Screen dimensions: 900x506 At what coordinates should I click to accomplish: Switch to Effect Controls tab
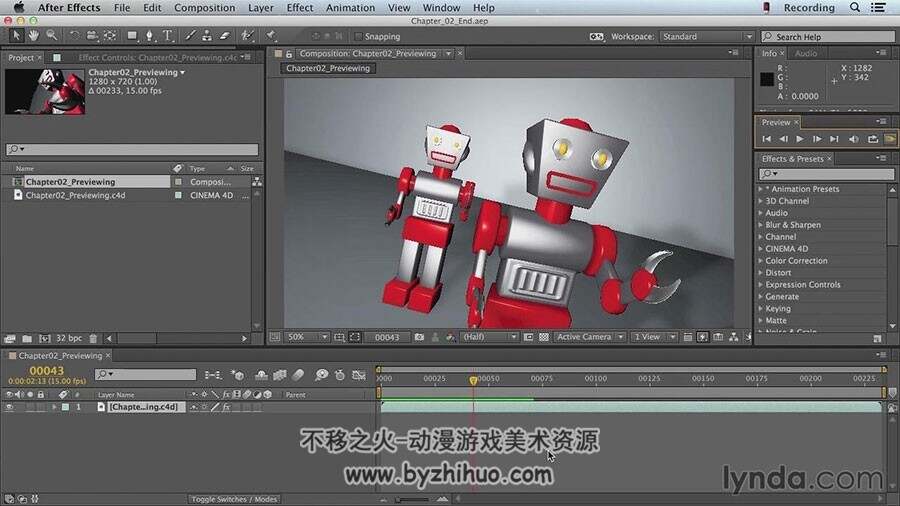click(158, 57)
